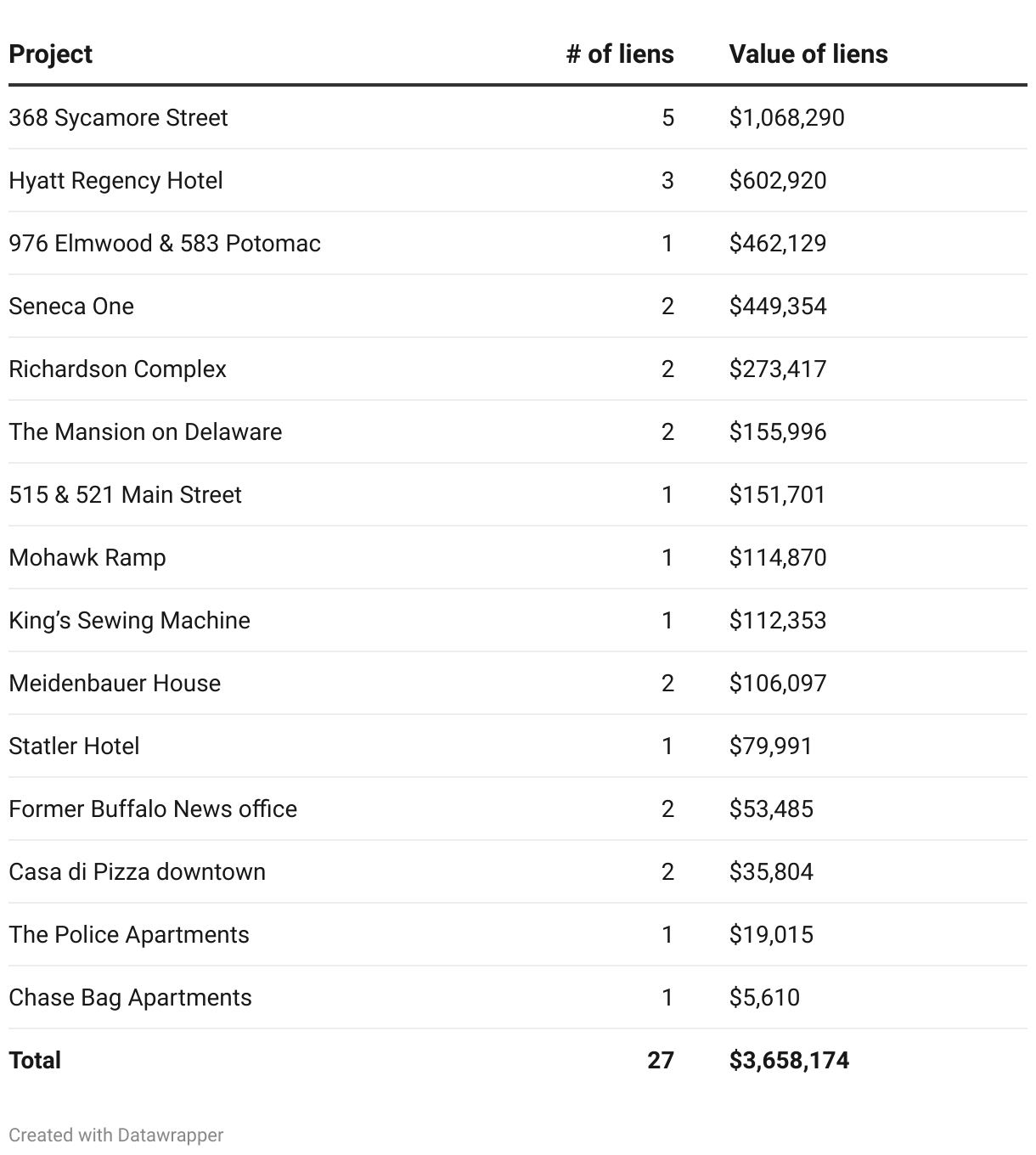Screen dimensions: 1036x1155
Task: Click the Value of liens column header
Action: click(x=808, y=54)
